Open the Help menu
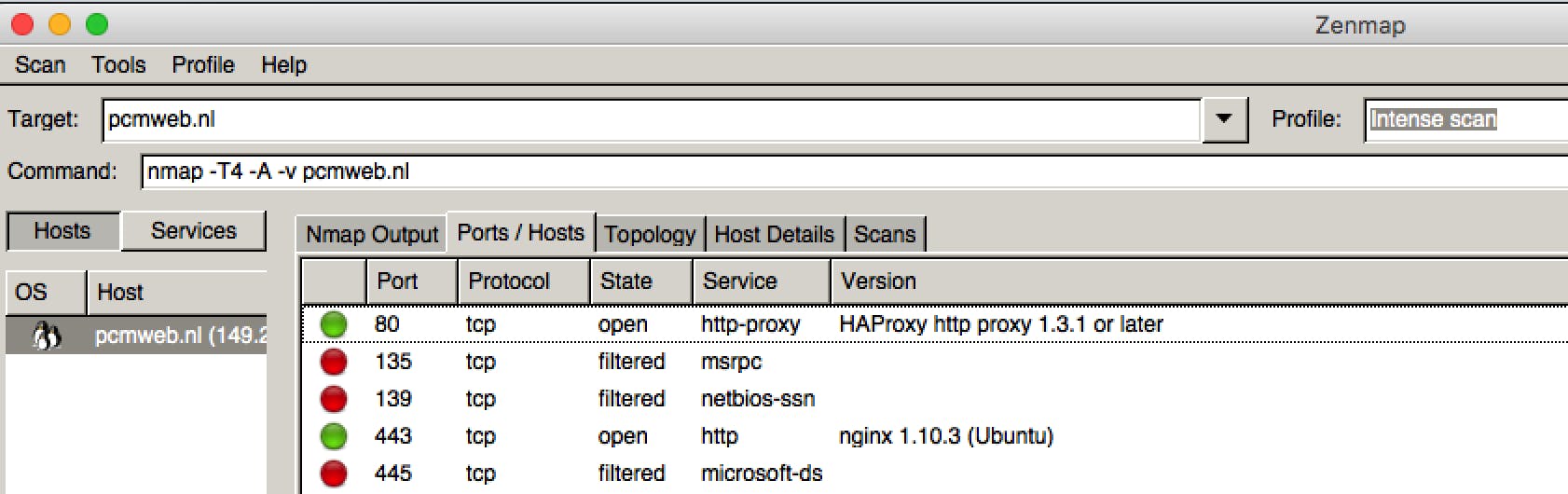The width and height of the screenshot is (1568, 494). click(x=283, y=64)
